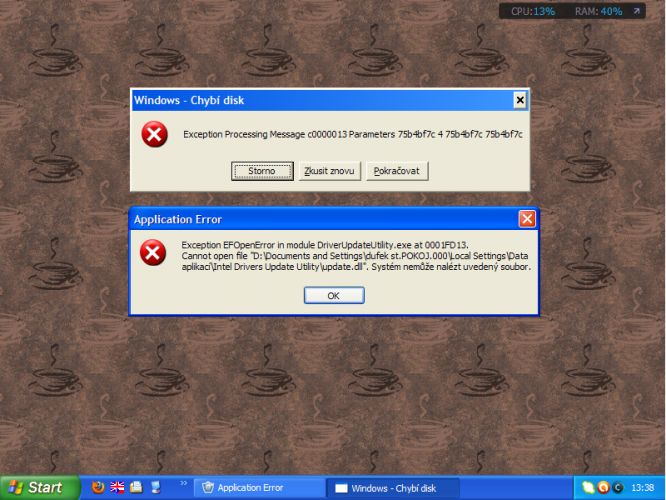Click the red error icon in Application Error
Screen dimensions: 666x500
pos(153,252)
